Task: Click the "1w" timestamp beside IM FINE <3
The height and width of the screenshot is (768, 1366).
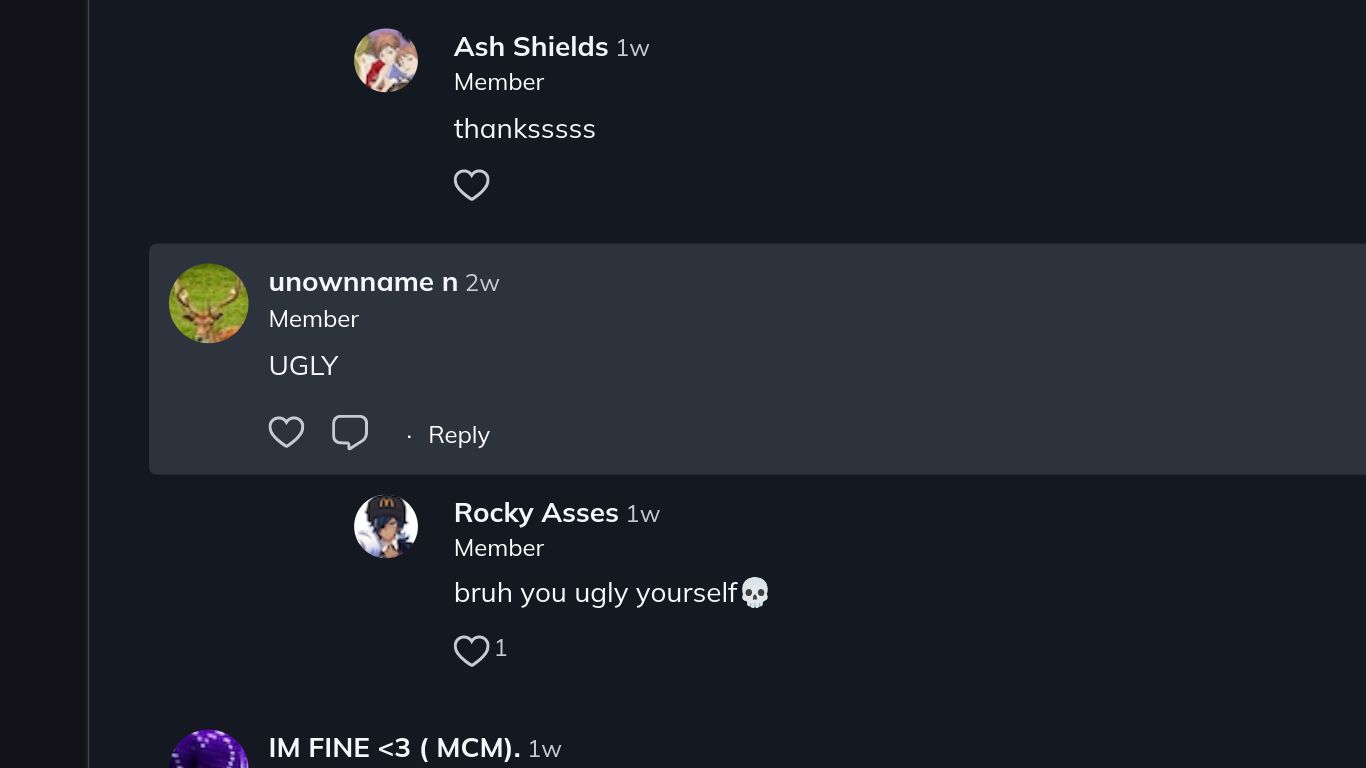Action: coord(545,749)
